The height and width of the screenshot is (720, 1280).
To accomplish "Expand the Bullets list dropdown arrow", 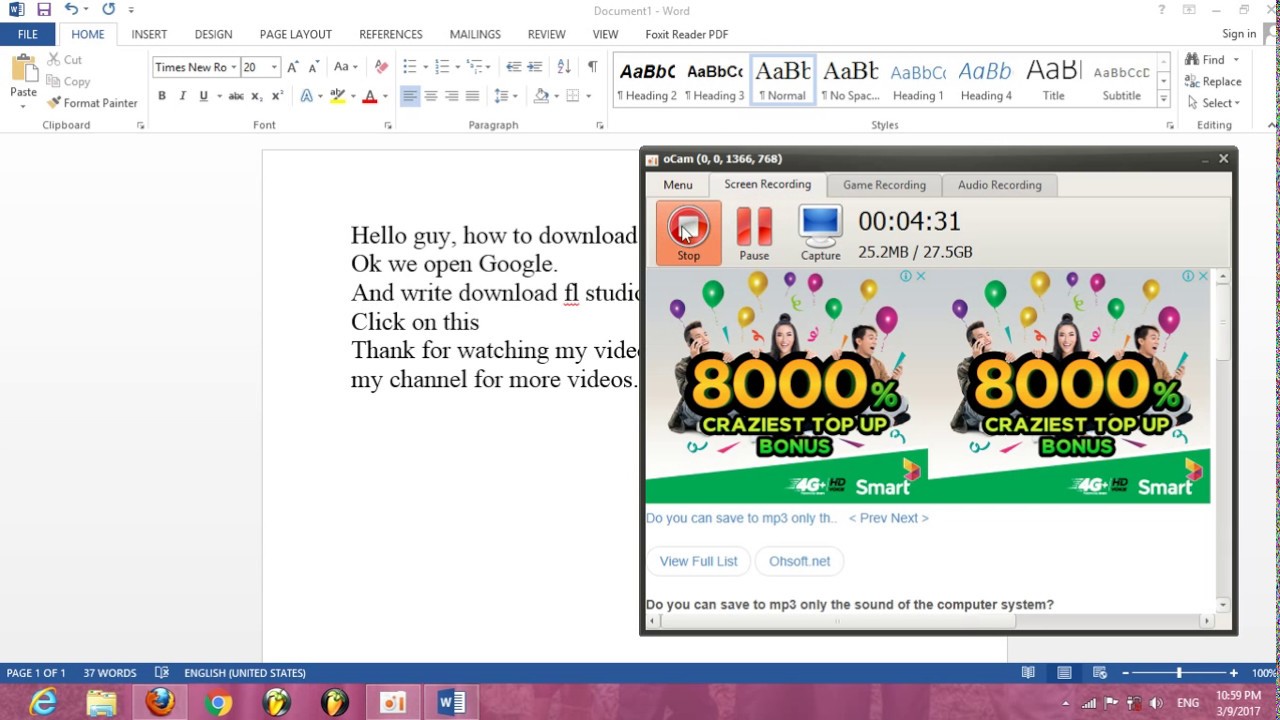I will click(425, 67).
